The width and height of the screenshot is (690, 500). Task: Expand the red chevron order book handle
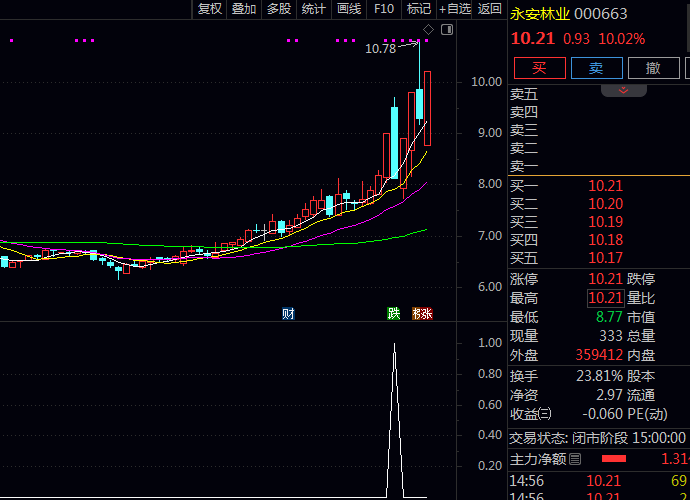624,90
